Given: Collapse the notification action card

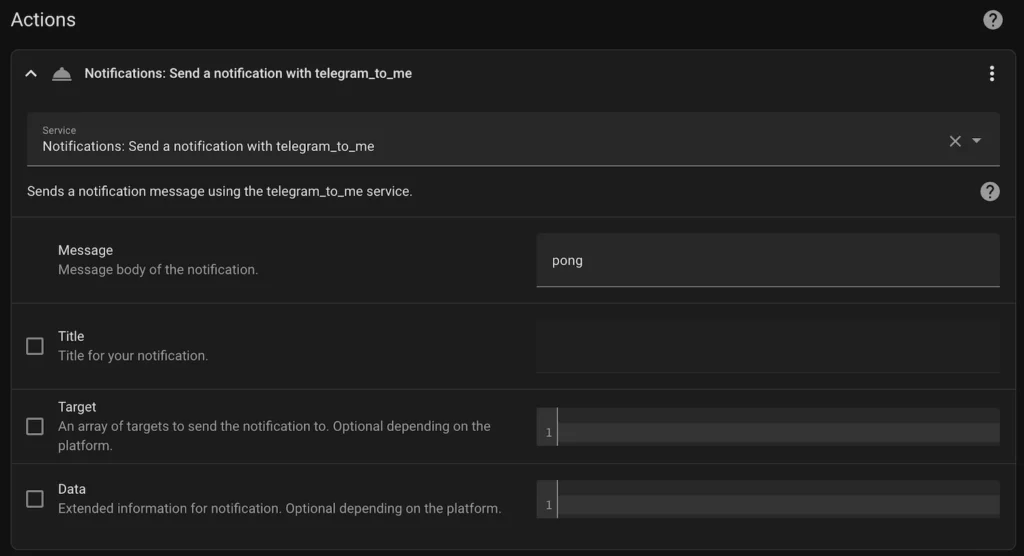Looking at the screenshot, I should tap(31, 74).
